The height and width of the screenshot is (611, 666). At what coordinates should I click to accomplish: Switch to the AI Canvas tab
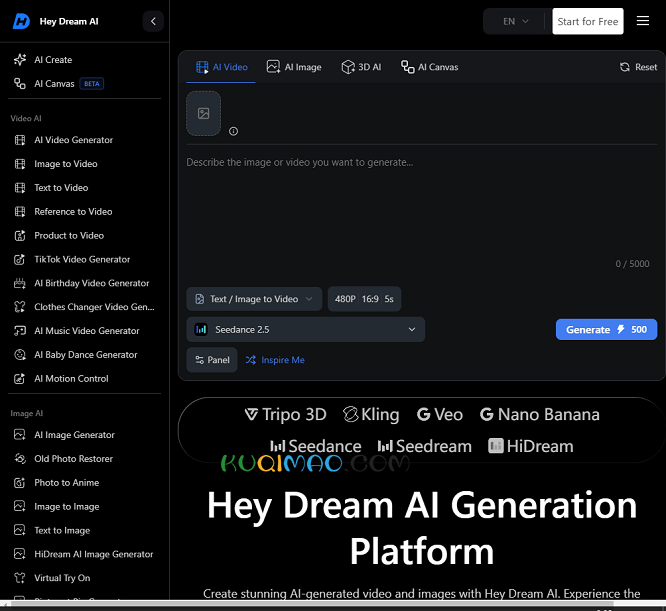pyautogui.click(x=429, y=67)
